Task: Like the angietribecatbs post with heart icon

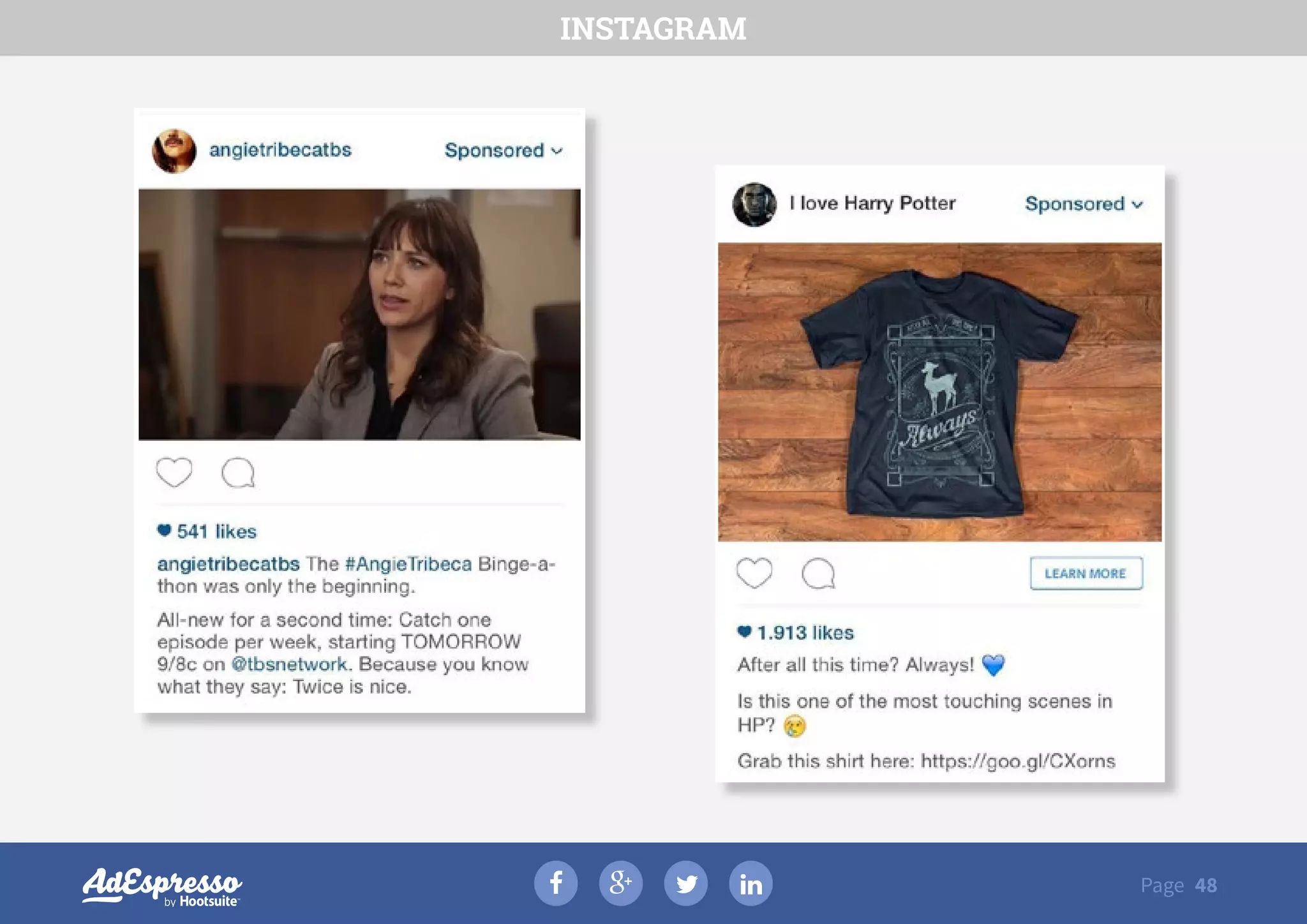Action: [x=174, y=472]
